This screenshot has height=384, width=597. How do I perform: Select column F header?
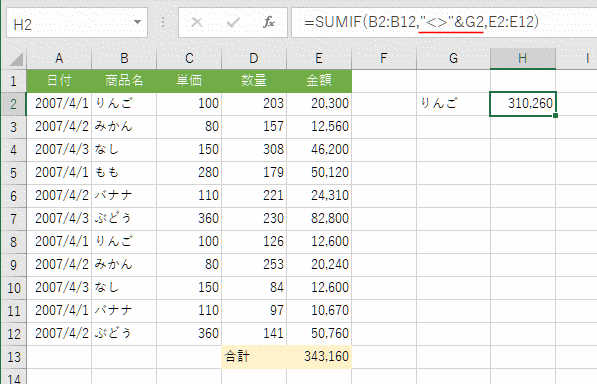[384, 59]
